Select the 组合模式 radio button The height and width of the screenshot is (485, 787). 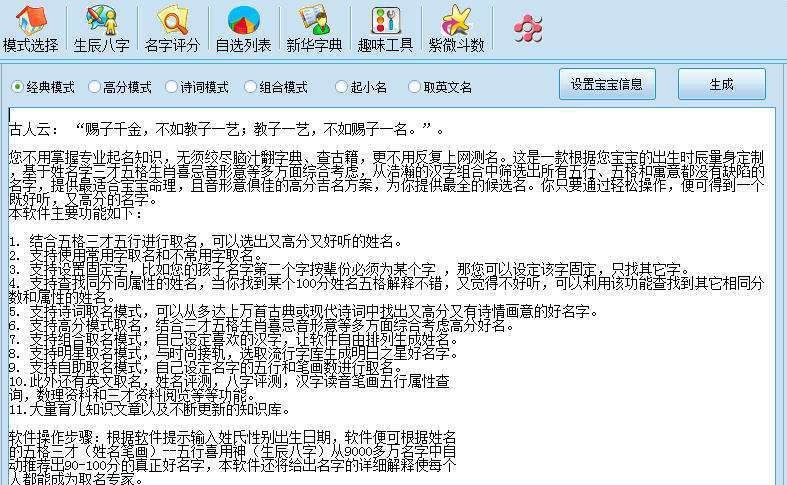point(250,87)
